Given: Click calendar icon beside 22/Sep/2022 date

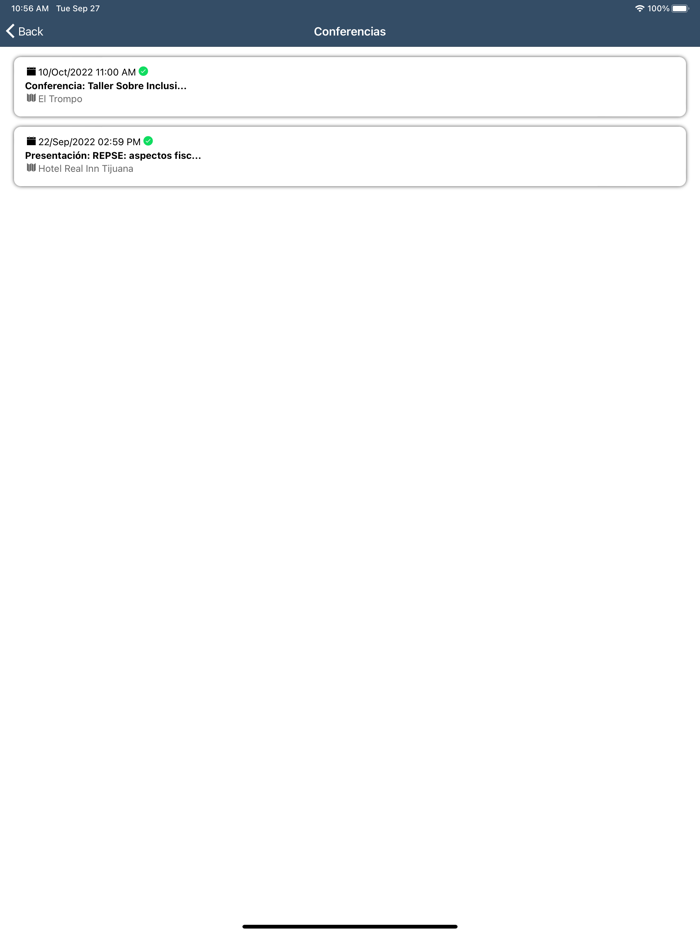Looking at the screenshot, I should (x=31, y=141).
